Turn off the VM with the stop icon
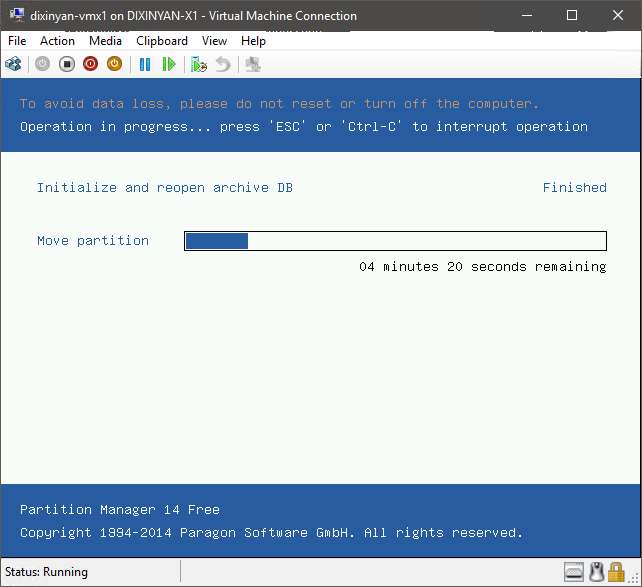642x587 pixels. [x=67, y=64]
